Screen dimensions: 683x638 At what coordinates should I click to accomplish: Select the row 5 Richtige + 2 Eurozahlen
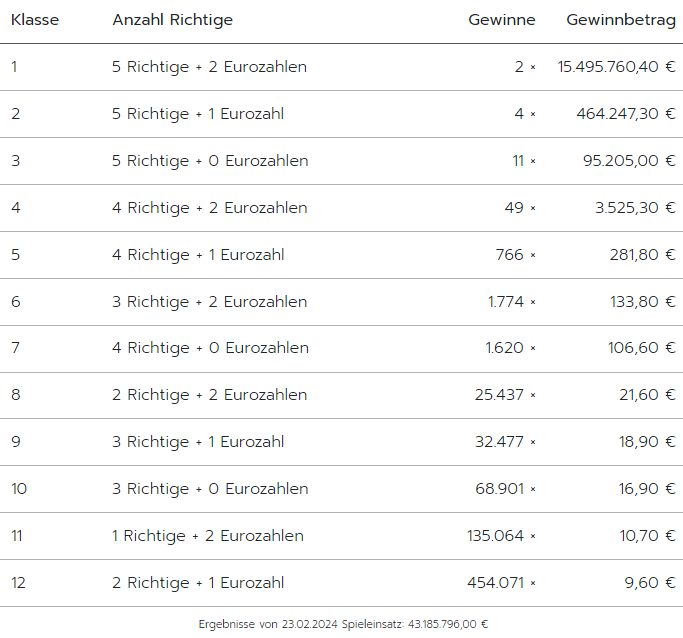click(x=209, y=67)
